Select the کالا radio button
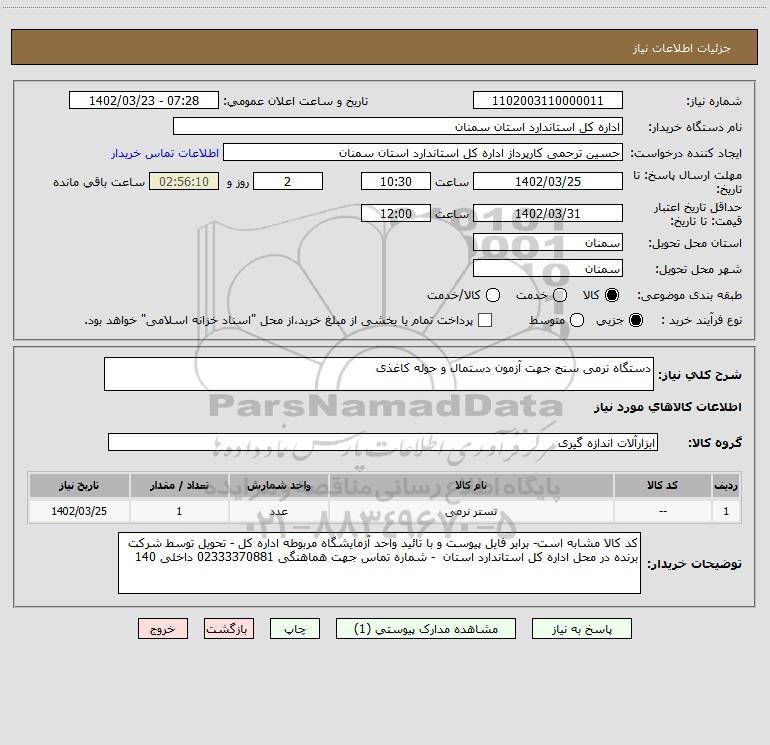 pyautogui.click(x=612, y=295)
